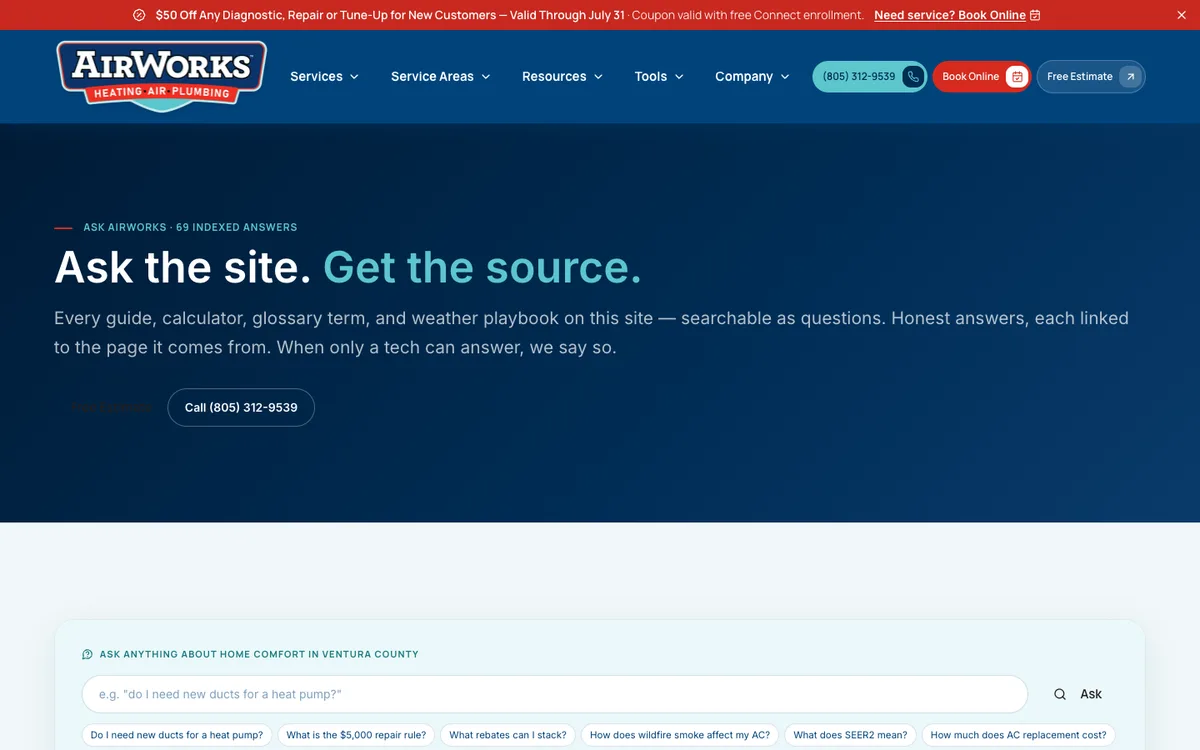Click the red Book Online button label
The image size is (1200, 750).
(x=970, y=76)
